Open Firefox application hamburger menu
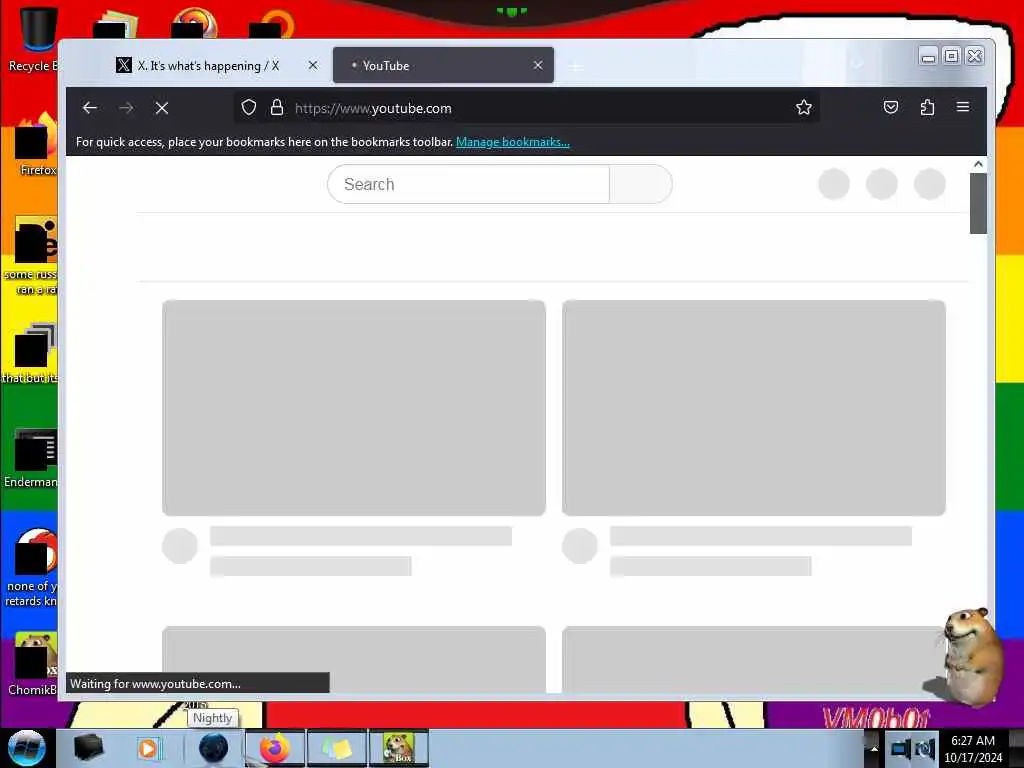This screenshot has height=768, width=1024. 963,107
